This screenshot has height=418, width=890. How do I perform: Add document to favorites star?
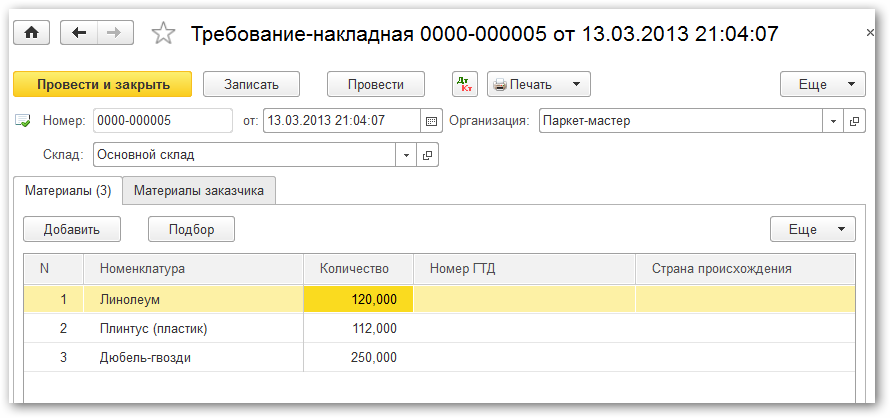(x=163, y=34)
